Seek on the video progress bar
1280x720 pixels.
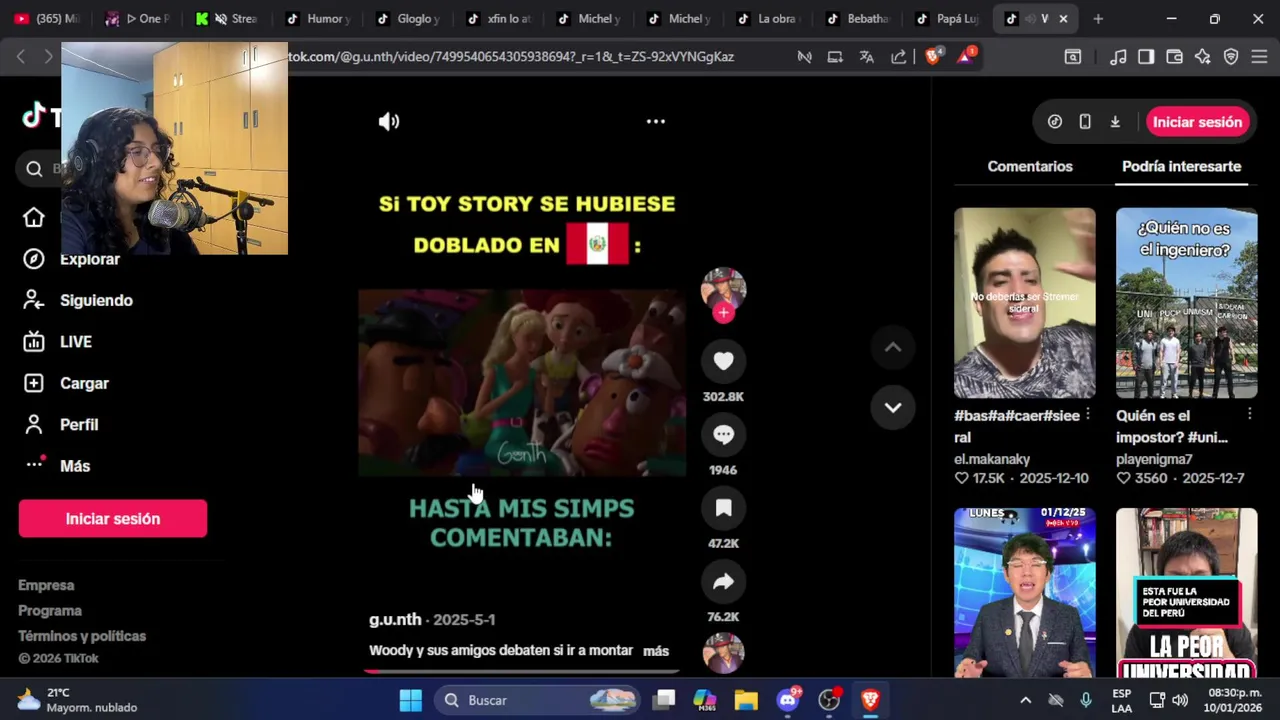pyautogui.click(x=522, y=671)
